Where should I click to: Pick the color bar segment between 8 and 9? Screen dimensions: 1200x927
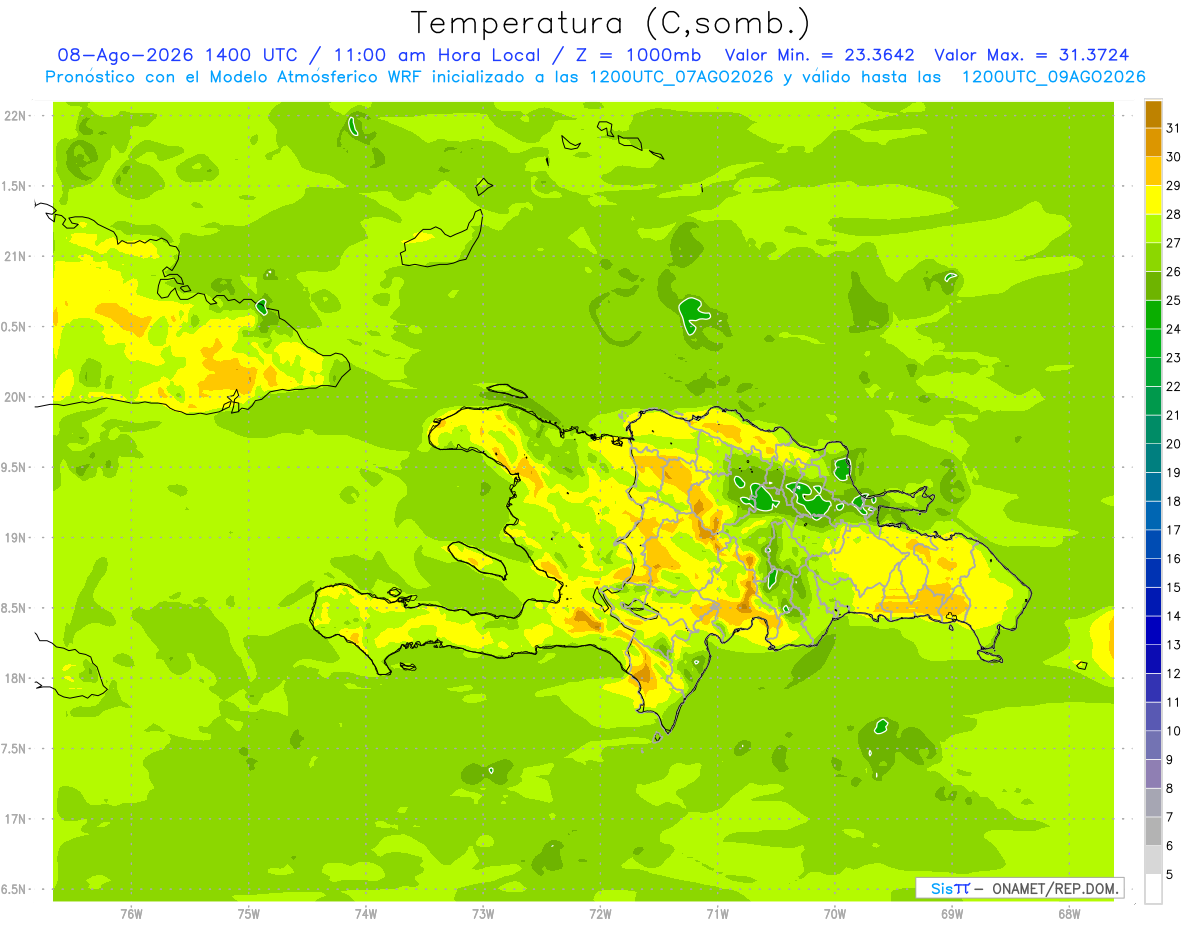[1153, 774]
